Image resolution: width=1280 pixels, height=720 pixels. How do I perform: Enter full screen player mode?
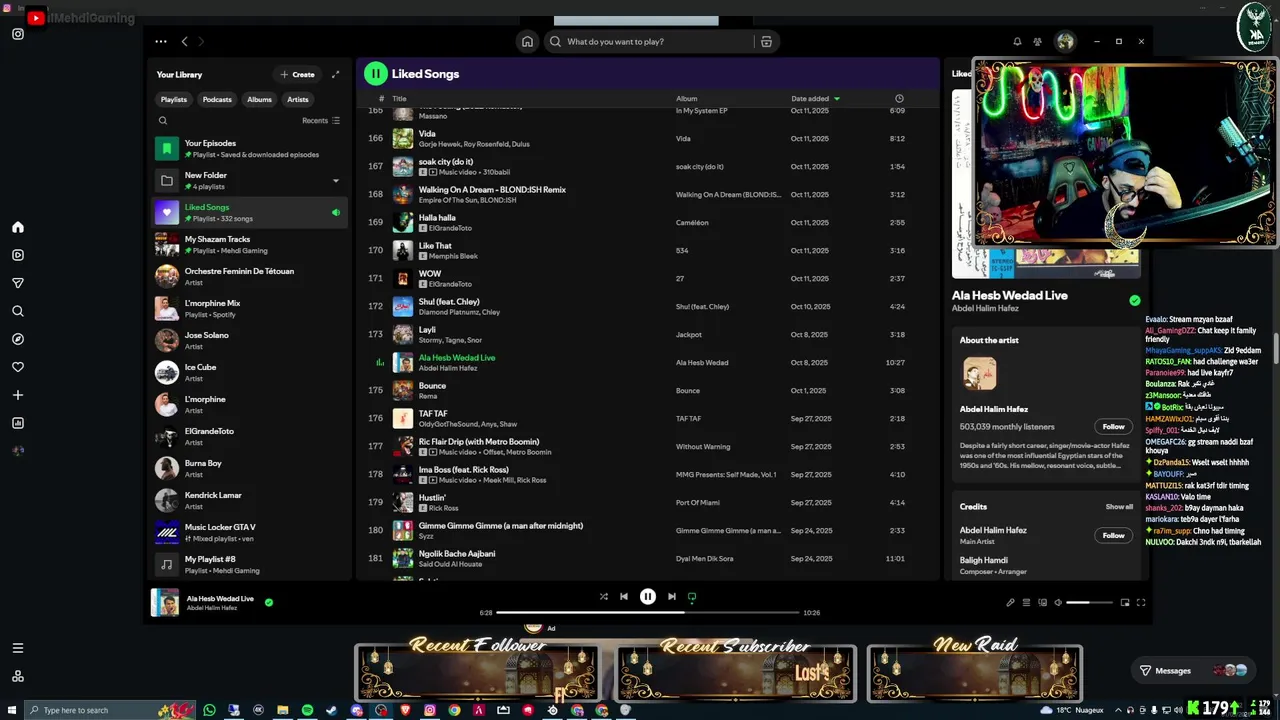click(1141, 603)
